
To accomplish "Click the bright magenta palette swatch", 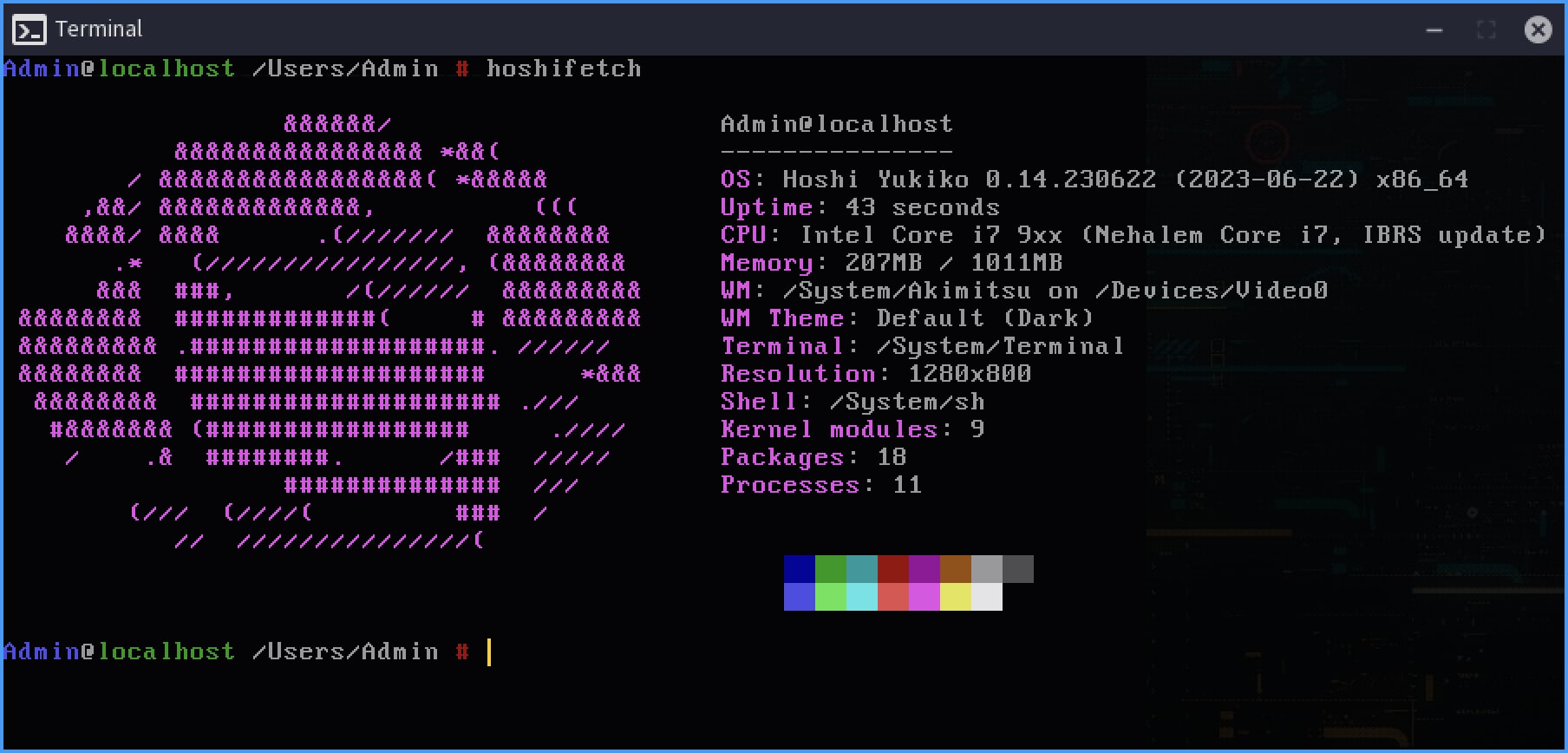I will pos(924,597).
